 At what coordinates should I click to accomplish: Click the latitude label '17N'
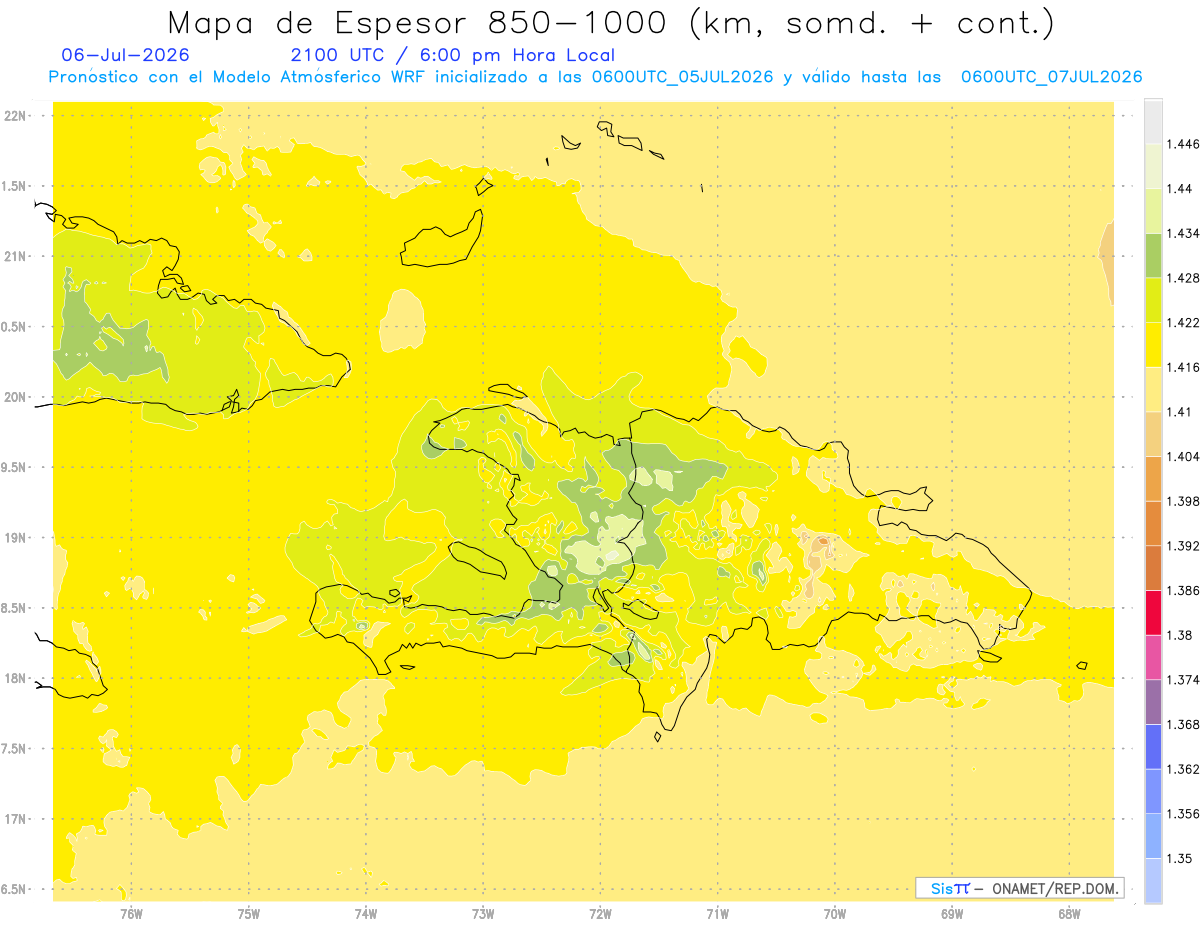[x=17, y=819]
